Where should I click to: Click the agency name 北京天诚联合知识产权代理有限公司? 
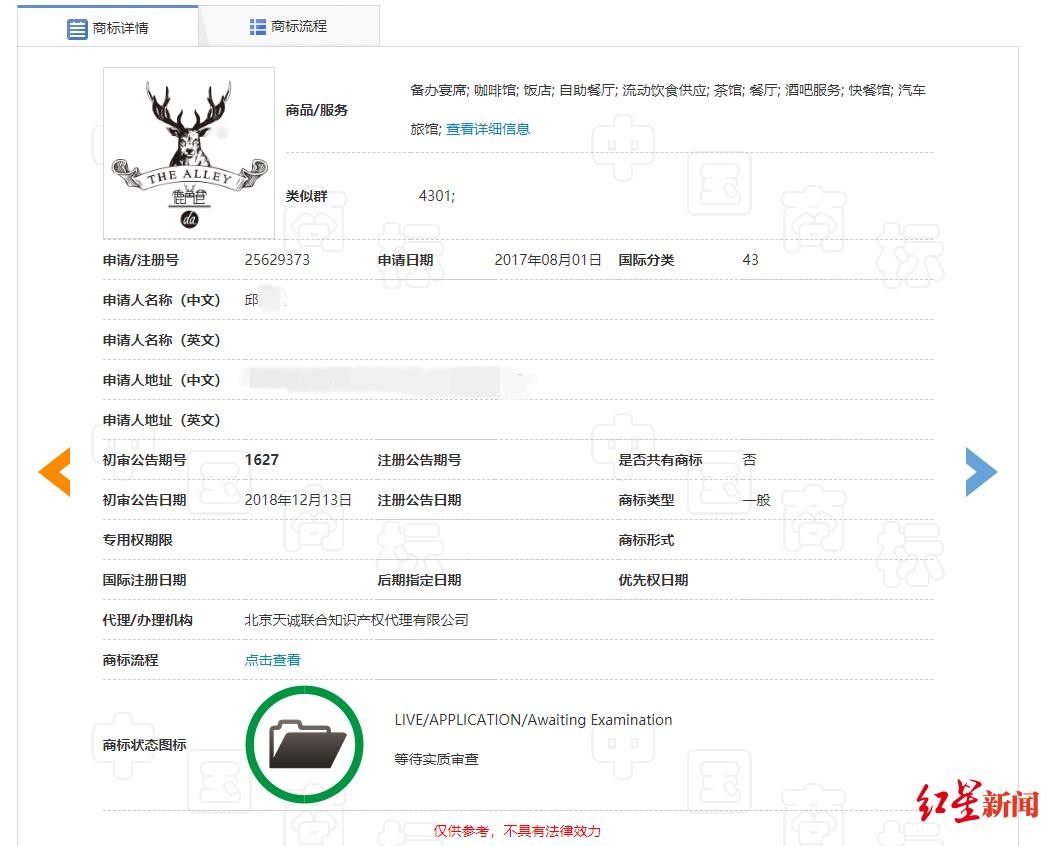(x=357, y=620)
